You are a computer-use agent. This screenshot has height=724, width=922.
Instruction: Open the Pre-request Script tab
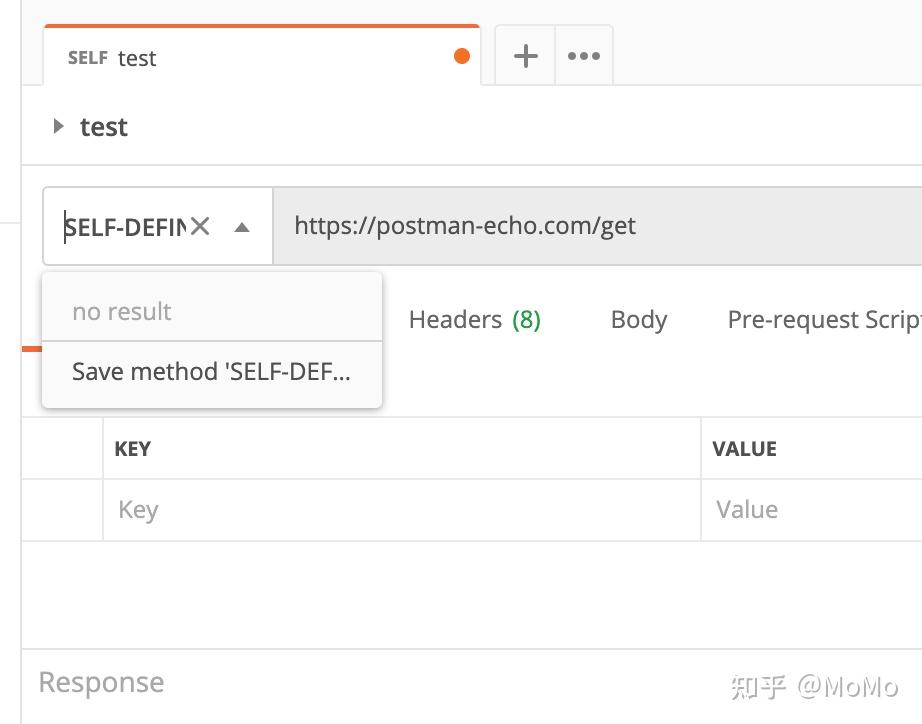[824, 320]
